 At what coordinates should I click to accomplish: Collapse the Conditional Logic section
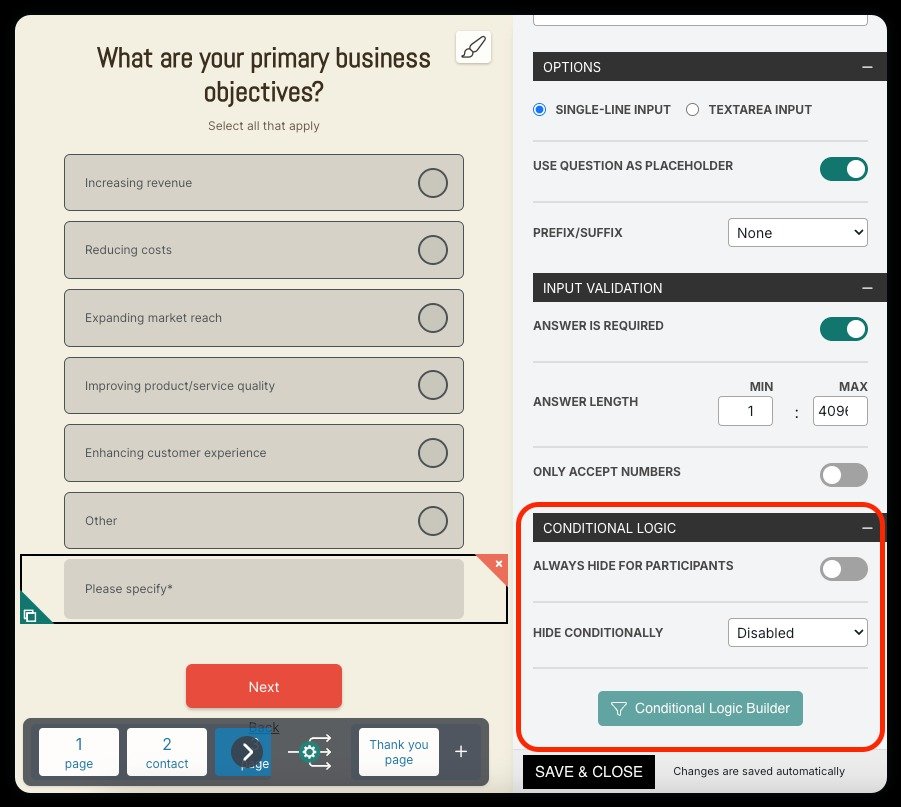click(x=867, y=528)
